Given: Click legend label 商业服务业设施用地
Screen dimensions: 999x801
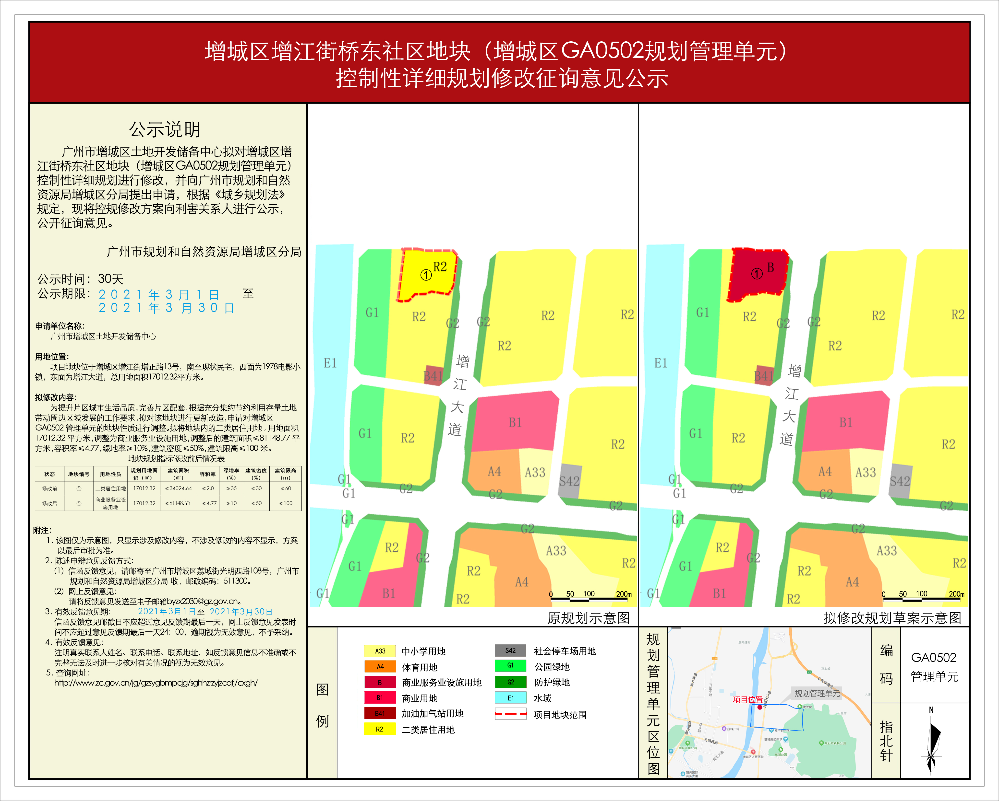Looking at the screenshot, I should 442,682.
